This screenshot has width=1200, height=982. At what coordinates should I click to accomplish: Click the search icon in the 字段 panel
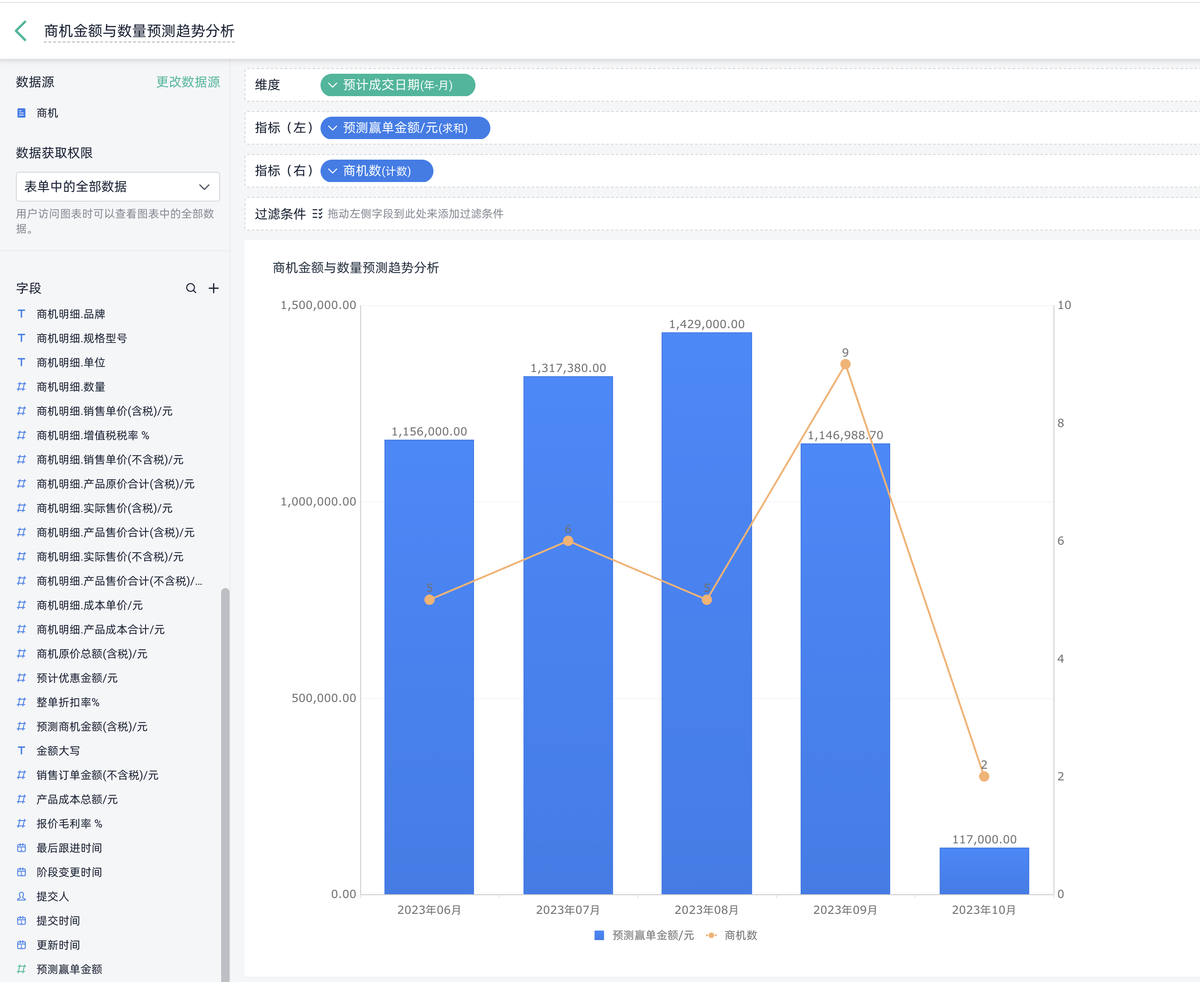[x=190, y=288]
